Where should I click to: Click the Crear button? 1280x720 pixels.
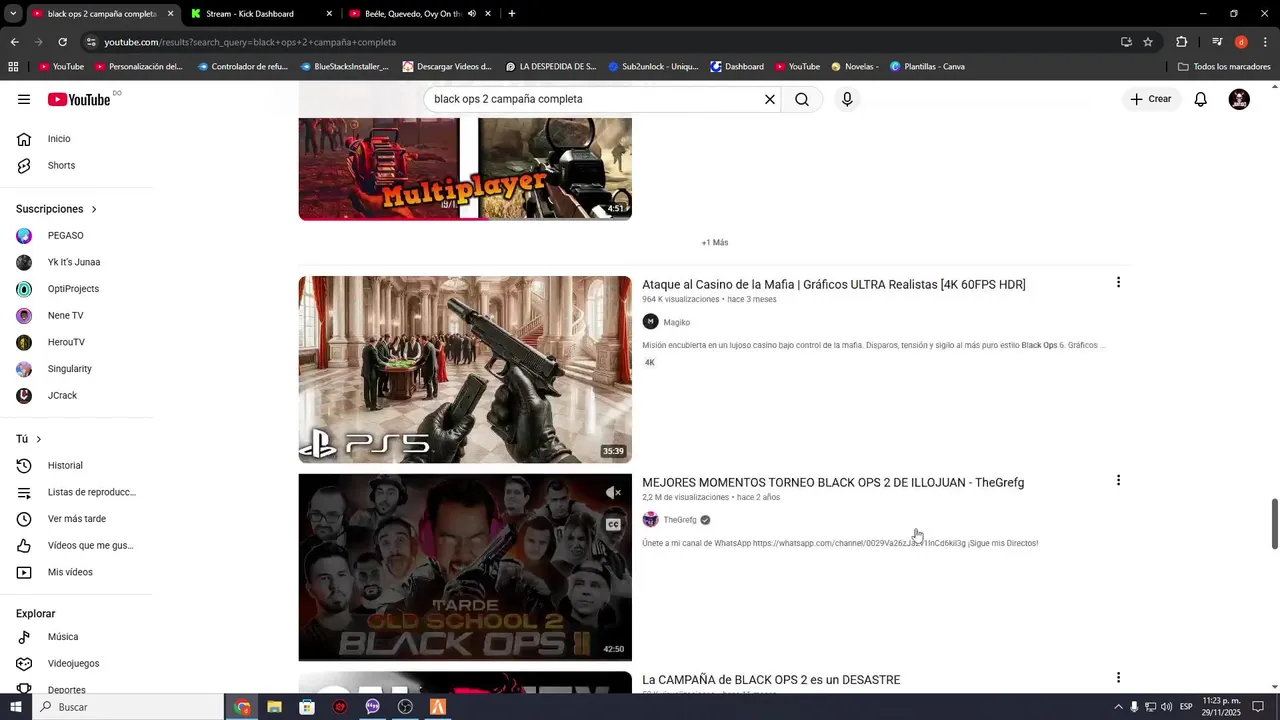point(1151,99)
